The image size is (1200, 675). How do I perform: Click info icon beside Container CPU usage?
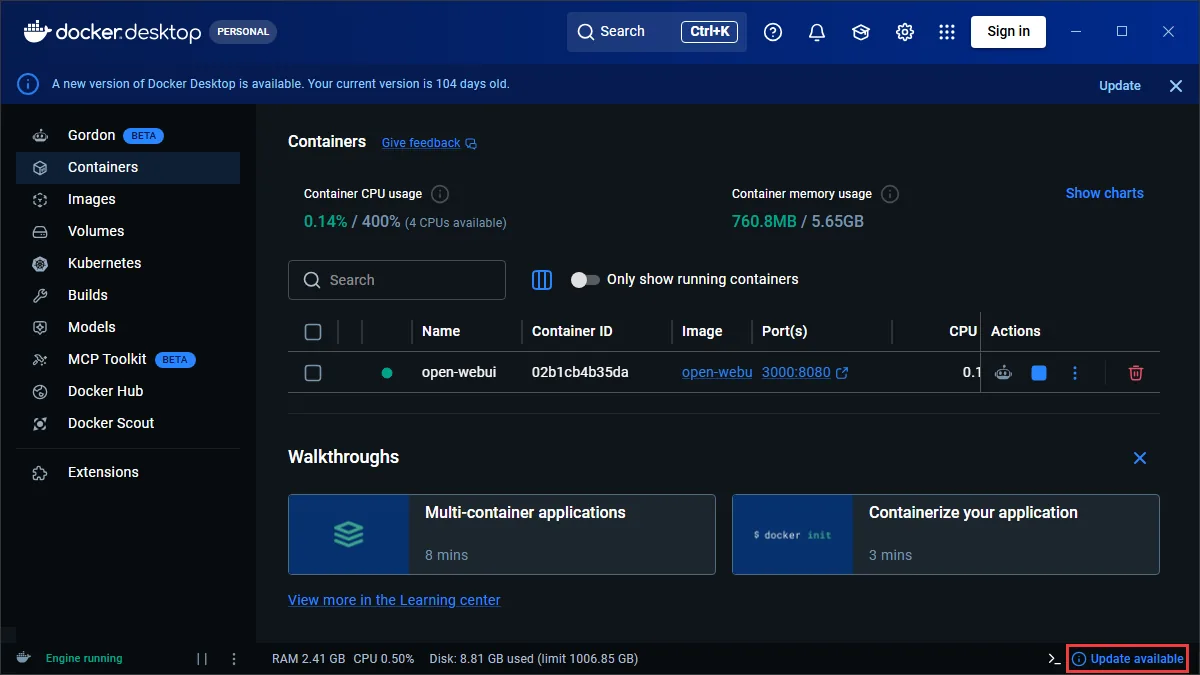point(440,194)
